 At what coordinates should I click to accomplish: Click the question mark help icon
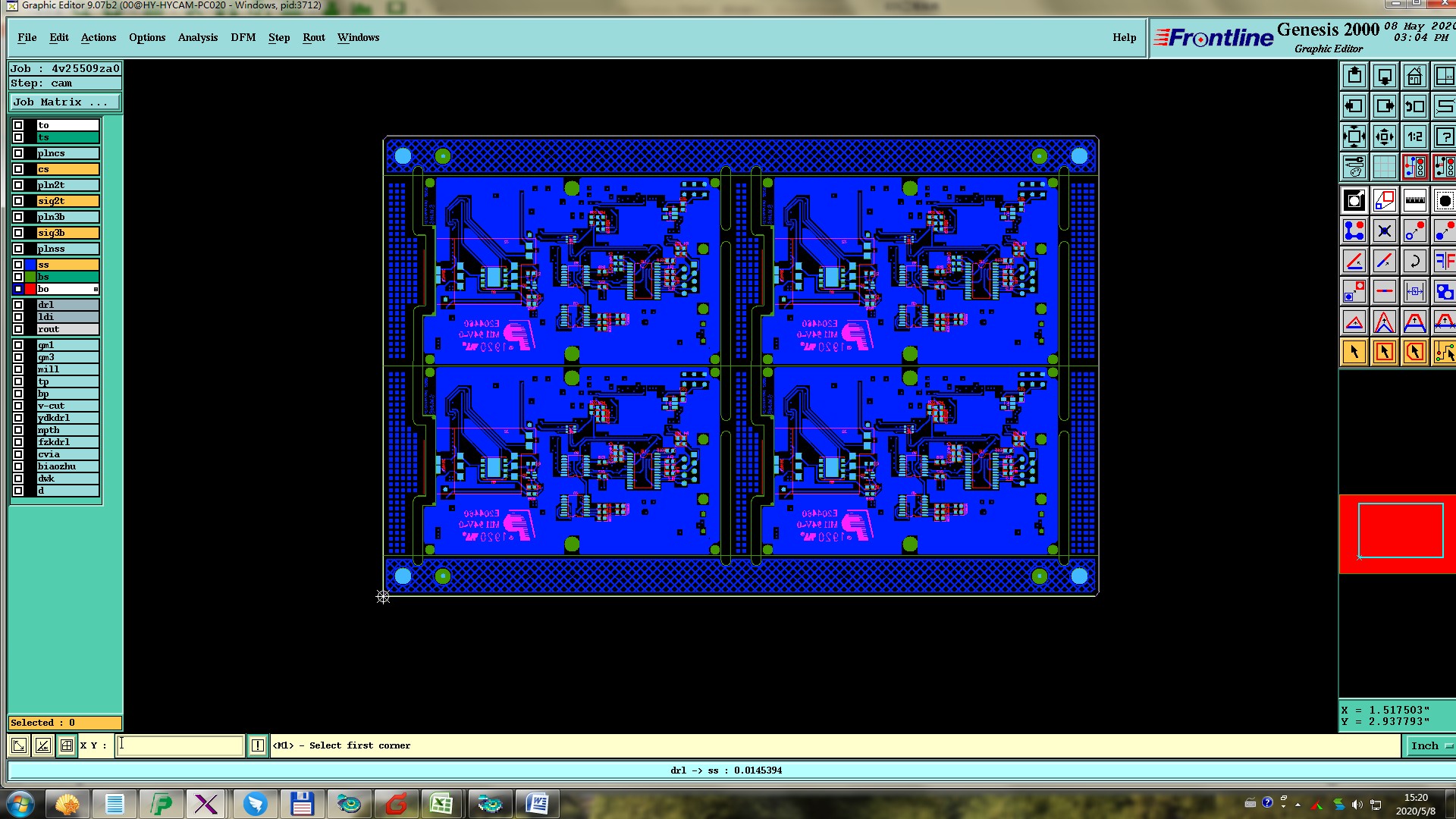pos(1444,136)
